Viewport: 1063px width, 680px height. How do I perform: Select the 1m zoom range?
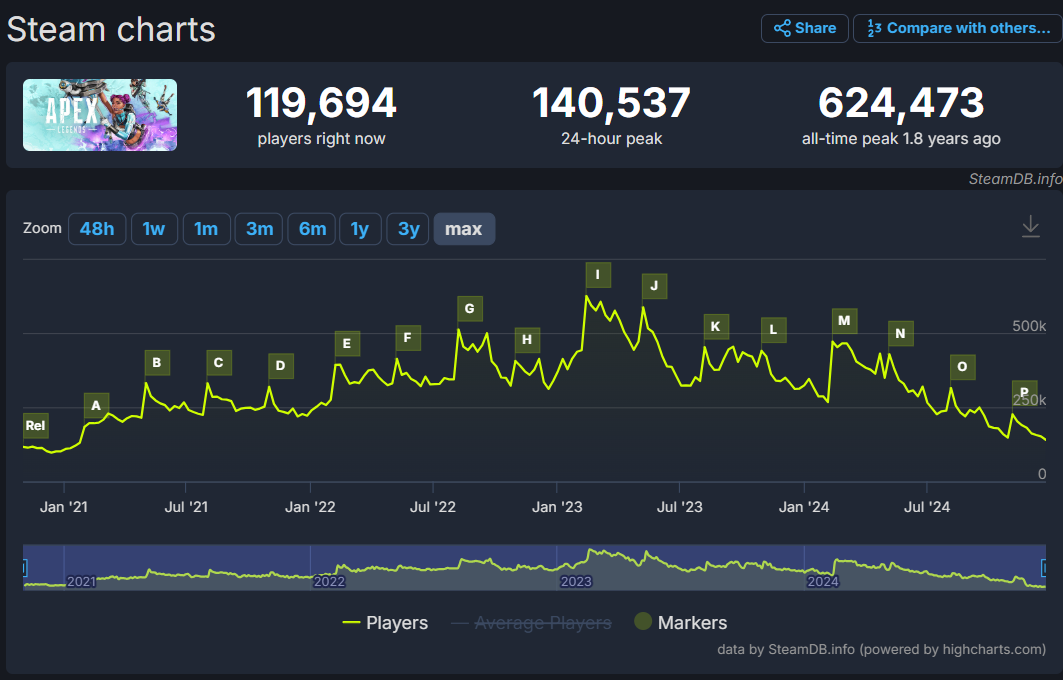click(206, 229)
